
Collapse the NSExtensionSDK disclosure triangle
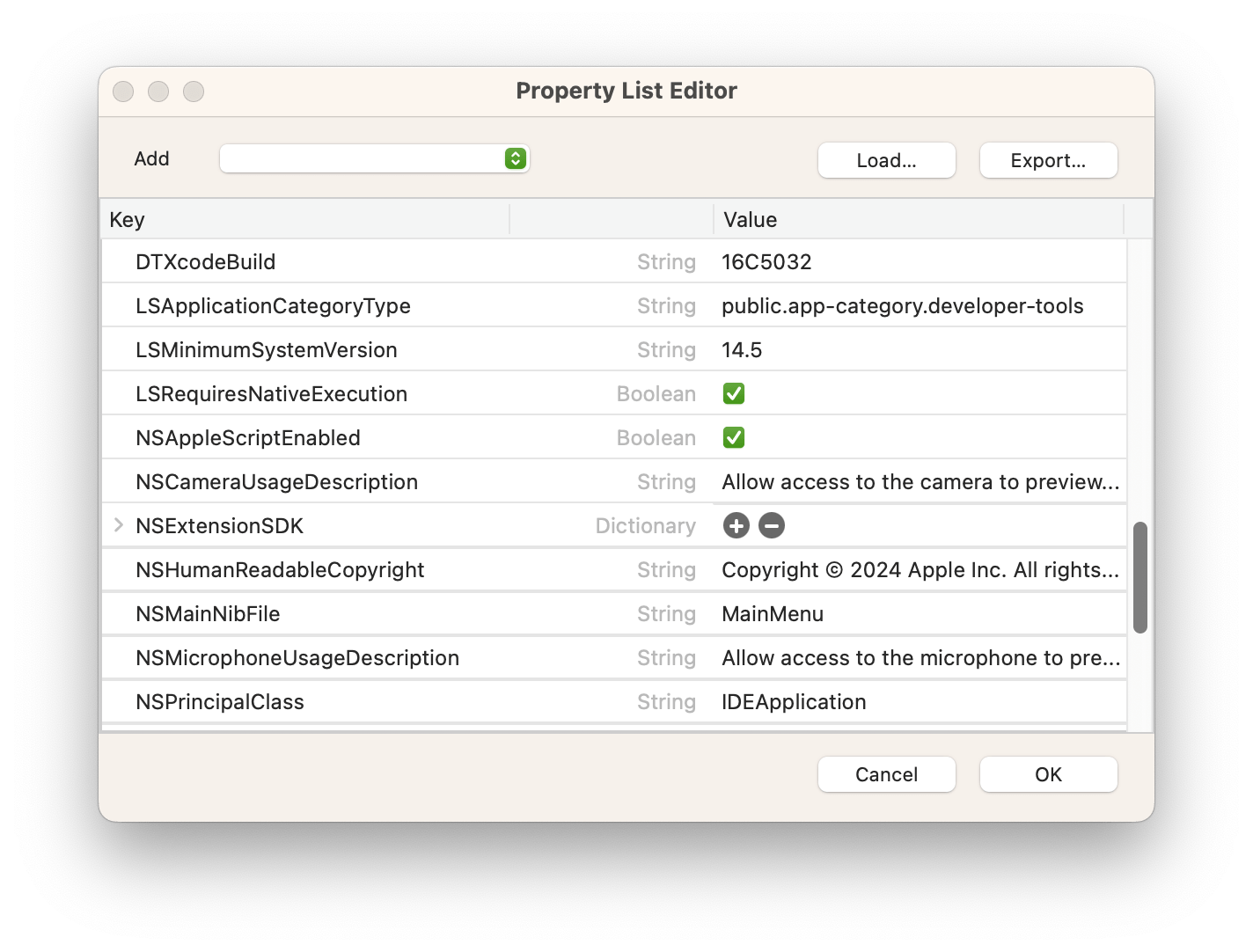(119, 525)
